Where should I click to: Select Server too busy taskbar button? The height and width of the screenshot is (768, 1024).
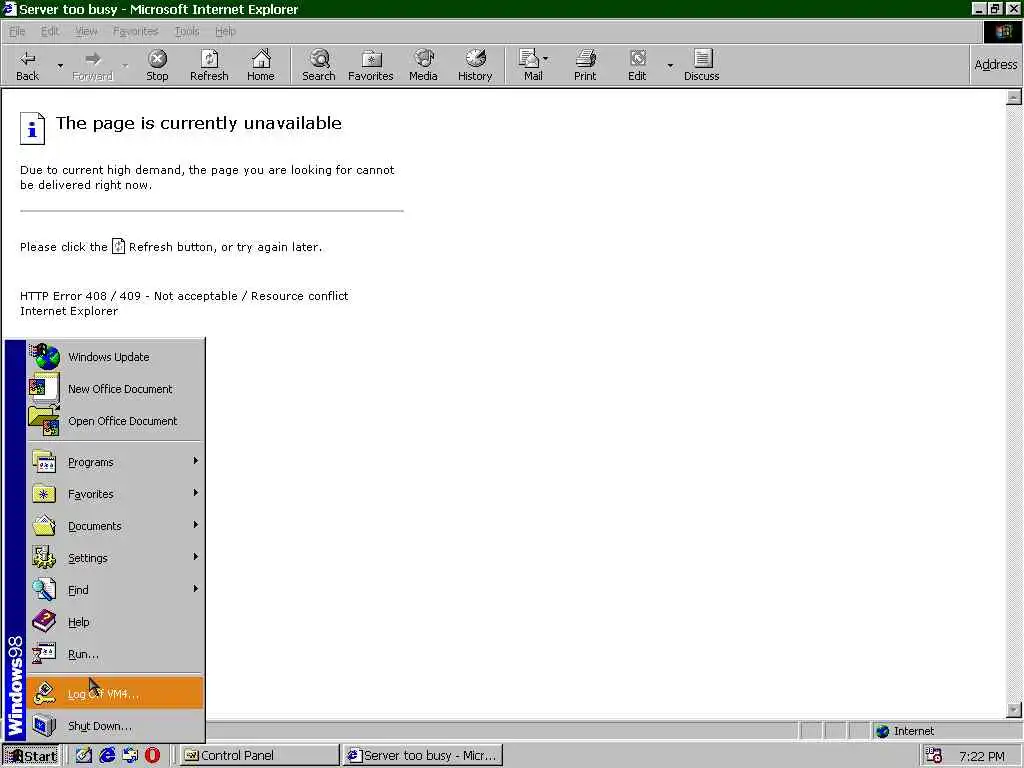[x=423, y=756]
